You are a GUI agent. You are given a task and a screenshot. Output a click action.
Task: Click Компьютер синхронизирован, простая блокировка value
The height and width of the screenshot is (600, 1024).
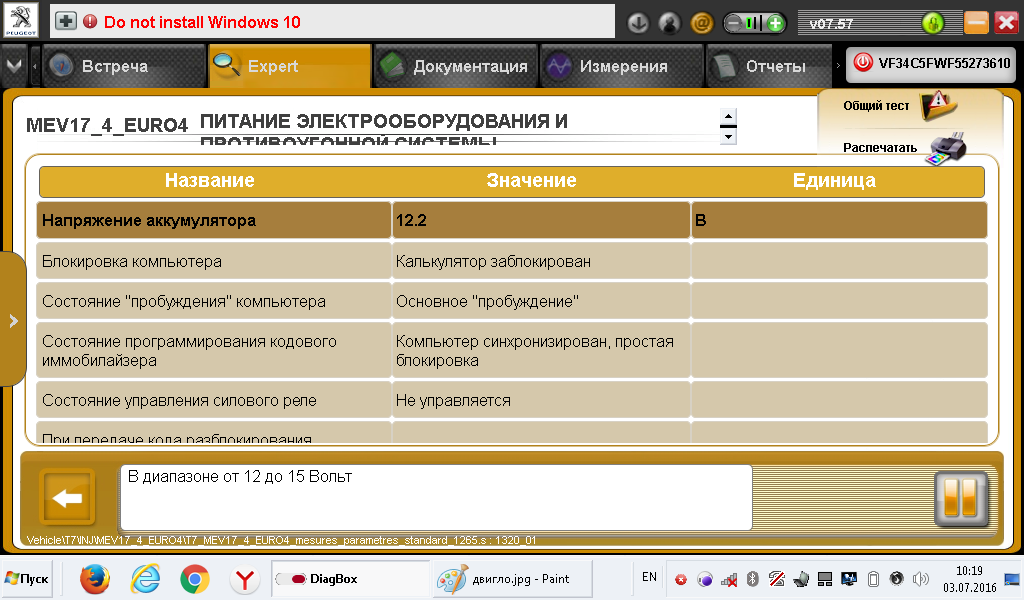(x=534, y=351)
